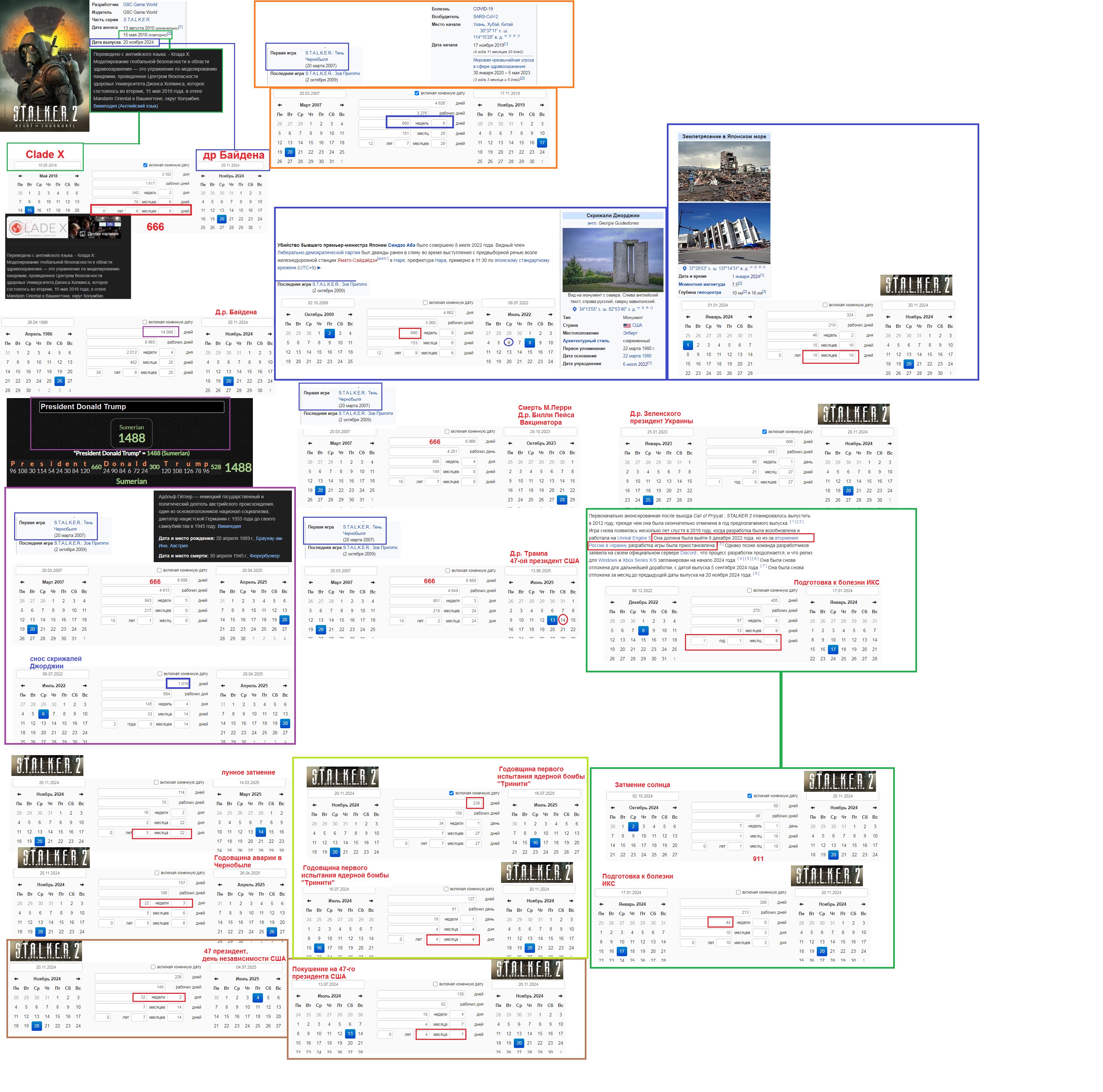This screenshot has height=1092, width=1103.
Task: Uncheck включая конечную дату in 02.10.2024 calculator
Action: (750, 796)
